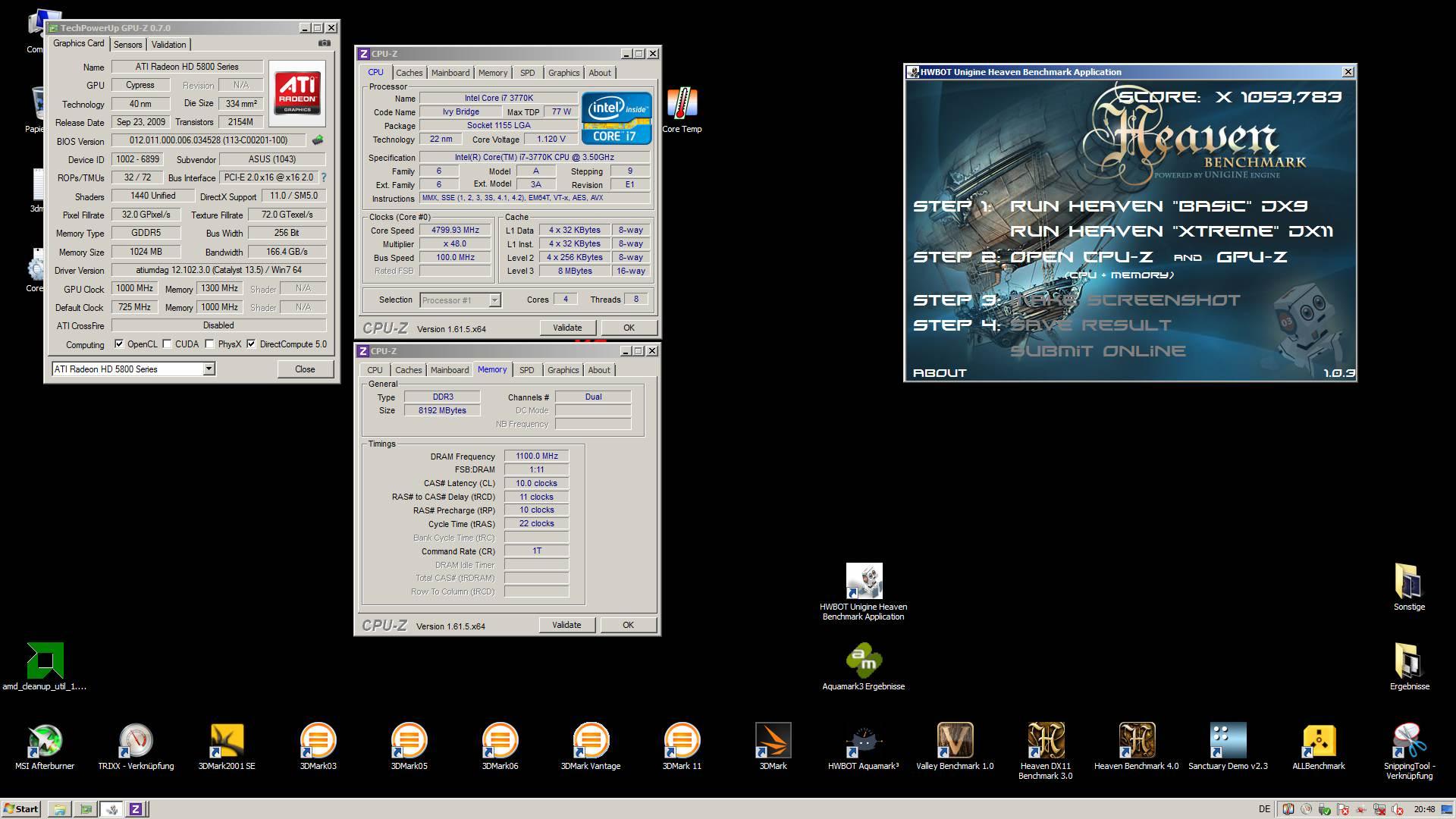This screenshot has width=1456, height=819.
Task: Open Caches tab in upper CPU-Z
Action: [x=409, y=73]
